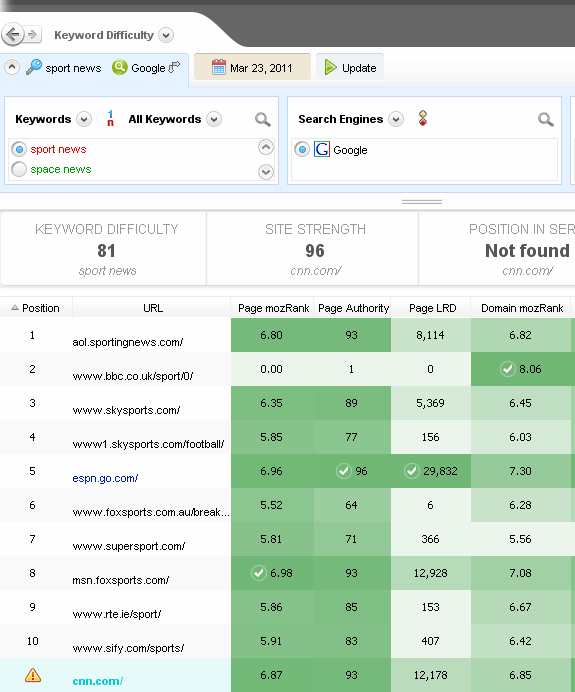The height and width of the screenshot is (692, 575).
Task: Click the magnifier icon in Search Engines panel
Action: pos(545,119)
